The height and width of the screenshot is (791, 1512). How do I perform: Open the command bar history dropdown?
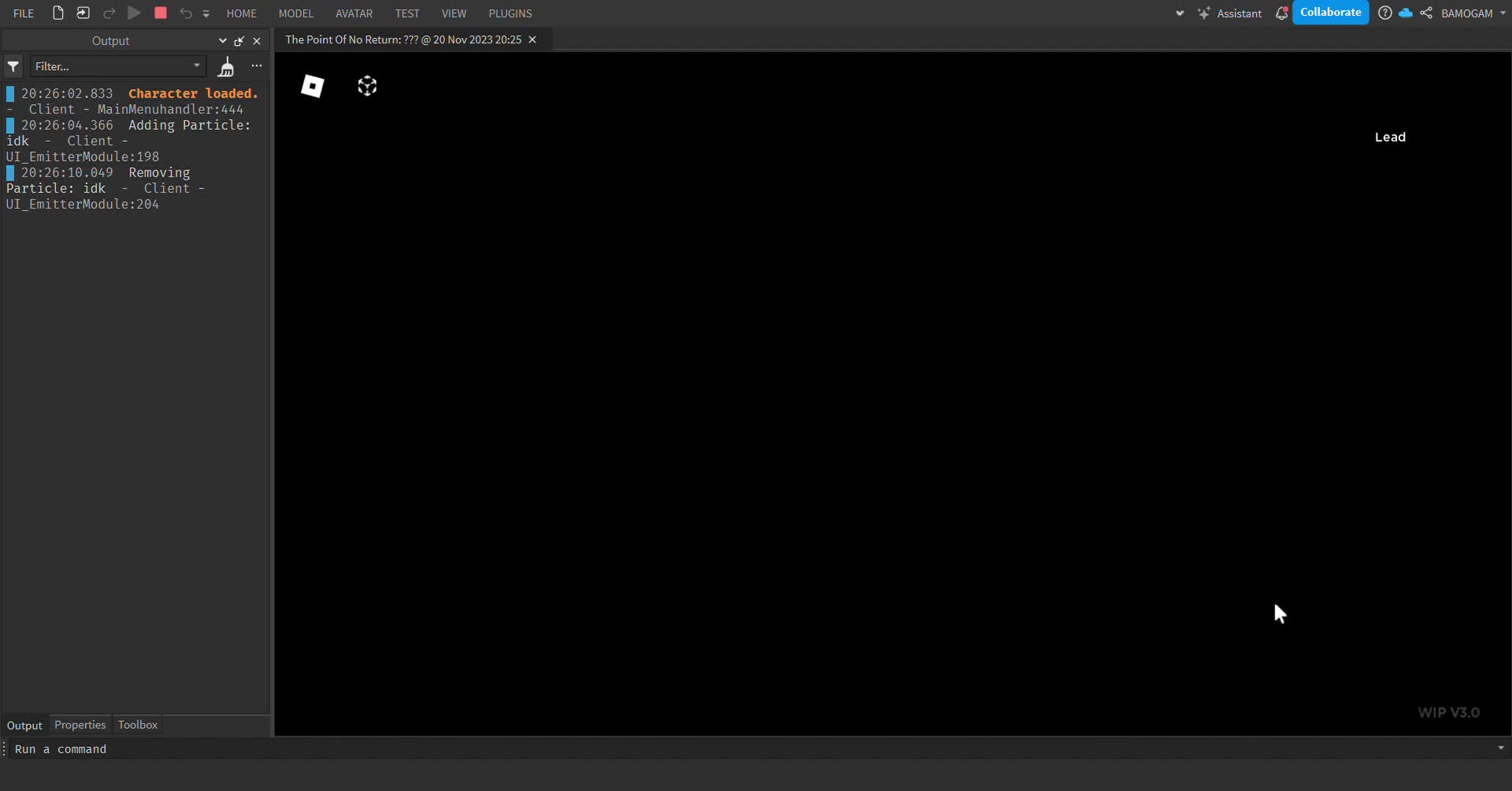pos(1501,748)
